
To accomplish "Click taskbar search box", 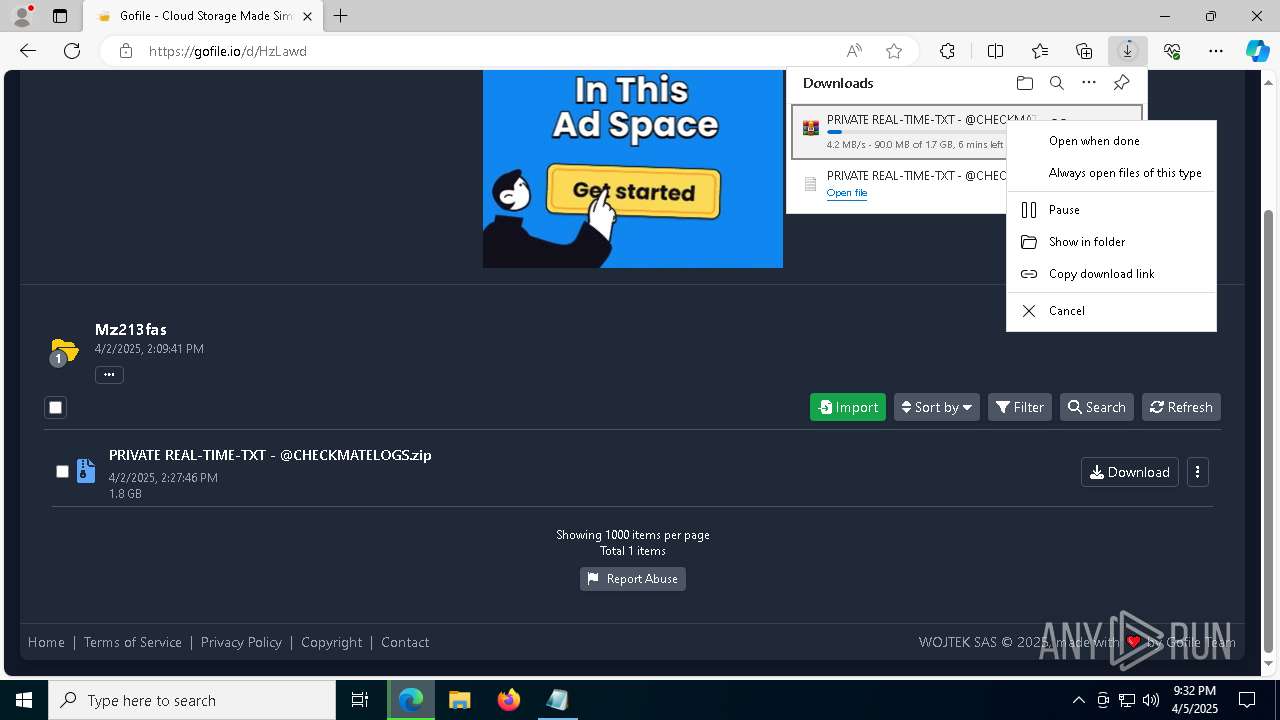I will pyautogui.click(x=192, y=700).
